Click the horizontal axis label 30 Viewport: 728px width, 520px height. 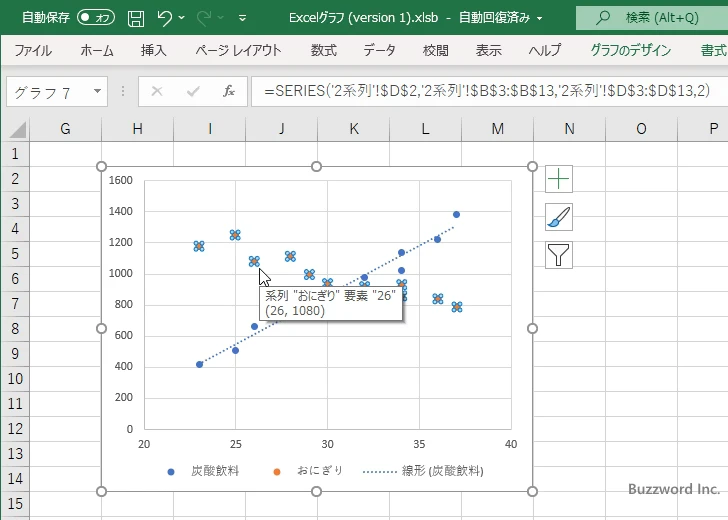click(x=327, y=444)
